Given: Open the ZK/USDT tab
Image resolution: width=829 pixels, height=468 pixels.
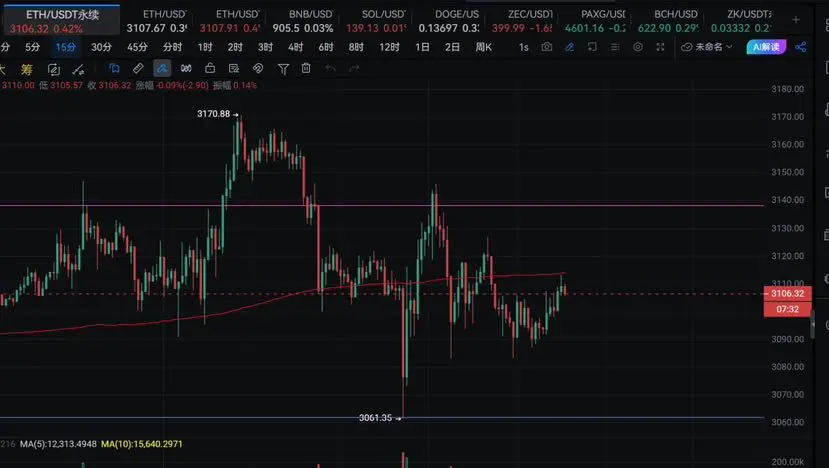Looking at the screenshot, I should 741,21.
